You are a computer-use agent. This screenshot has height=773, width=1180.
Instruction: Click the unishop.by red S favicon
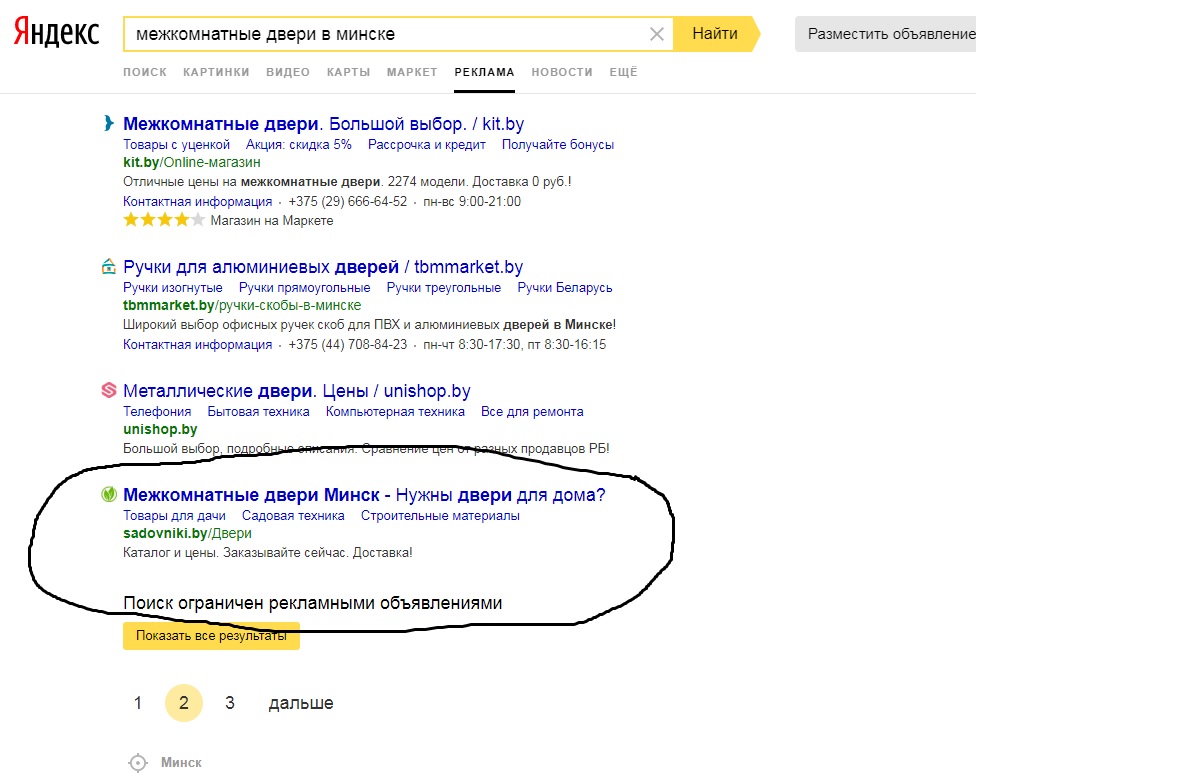click(x=109, y=390)
